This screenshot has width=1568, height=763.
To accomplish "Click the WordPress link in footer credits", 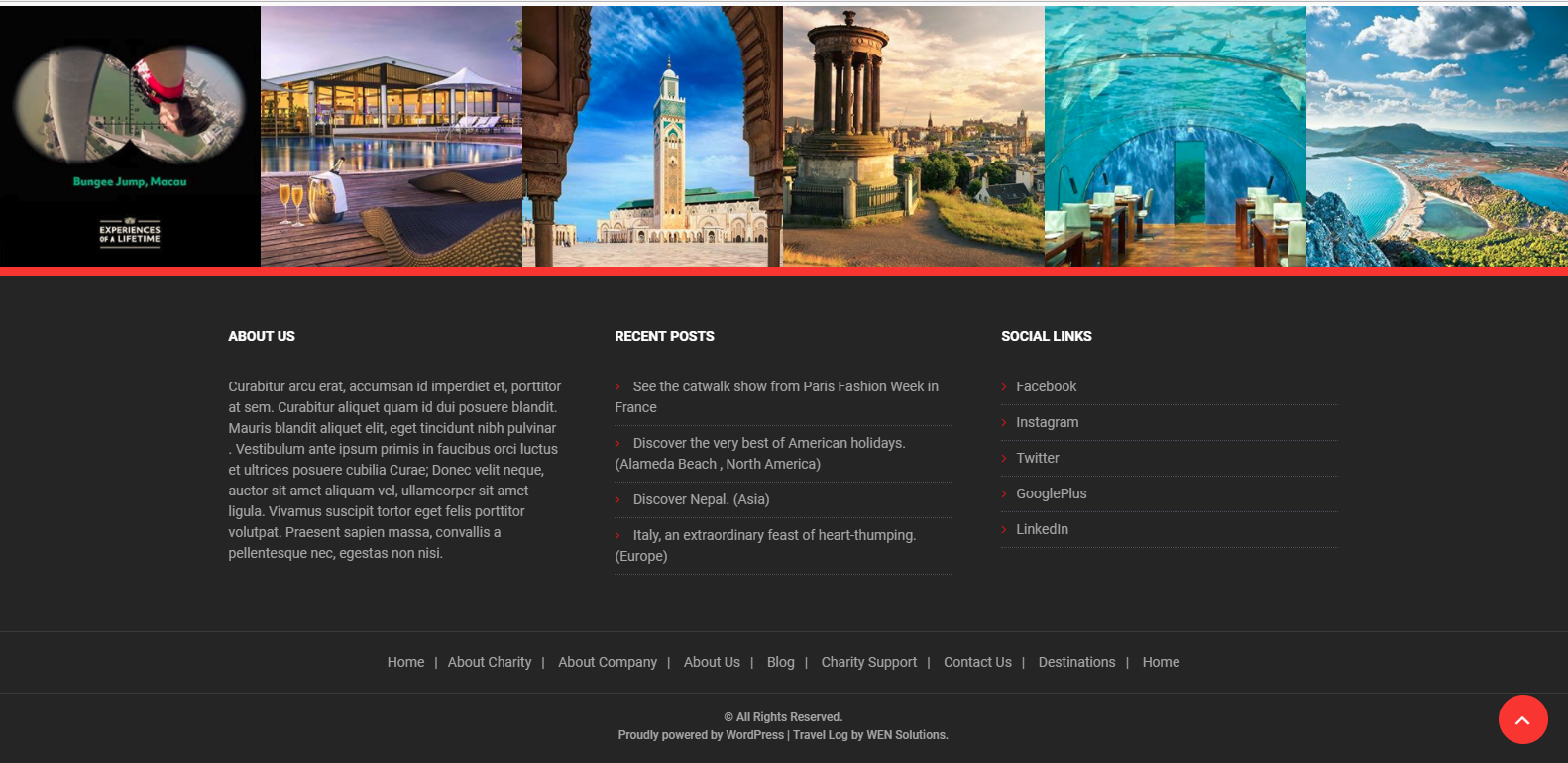I will coord(754,735).
